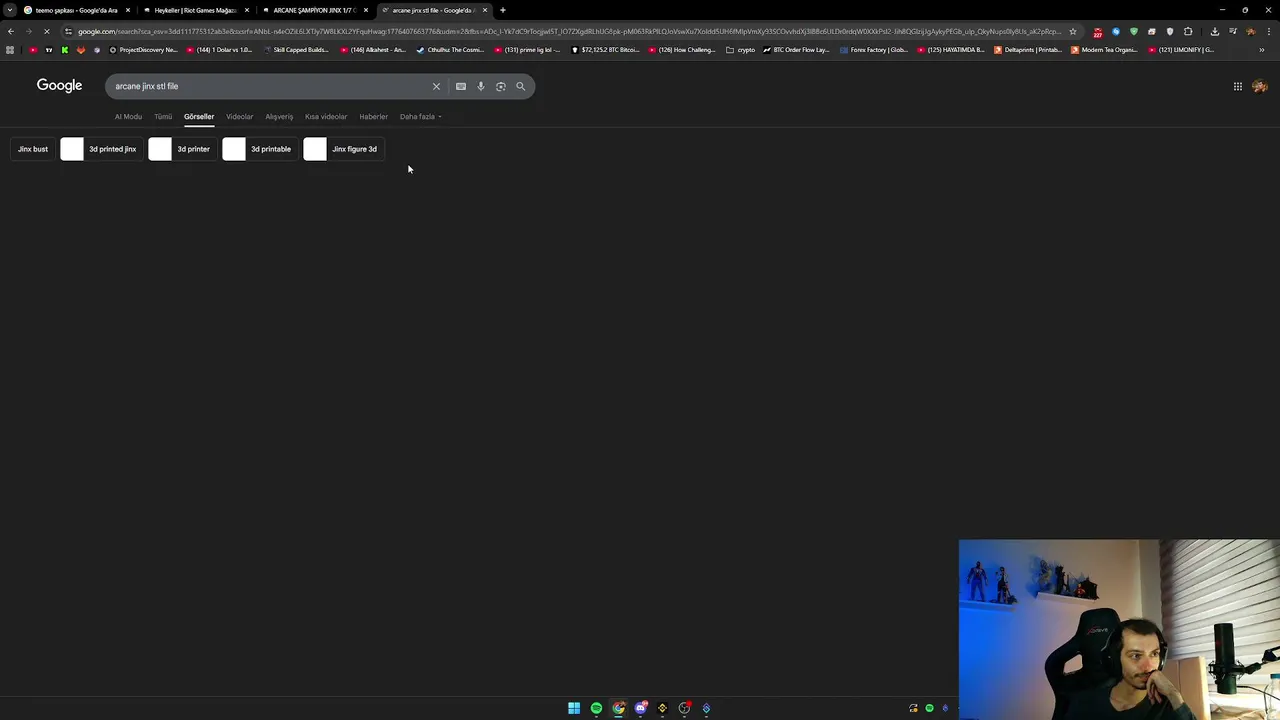Close the teemo şapkası tab
Image resolution: width=1280 pixels, height=720 pixels.
click(x=128, y=10)
